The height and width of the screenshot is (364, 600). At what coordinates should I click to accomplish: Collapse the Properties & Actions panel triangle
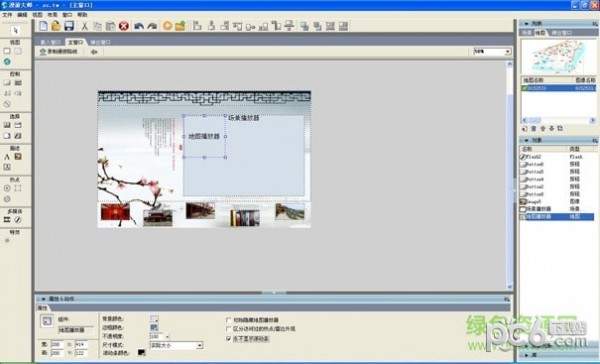point(43,299)
